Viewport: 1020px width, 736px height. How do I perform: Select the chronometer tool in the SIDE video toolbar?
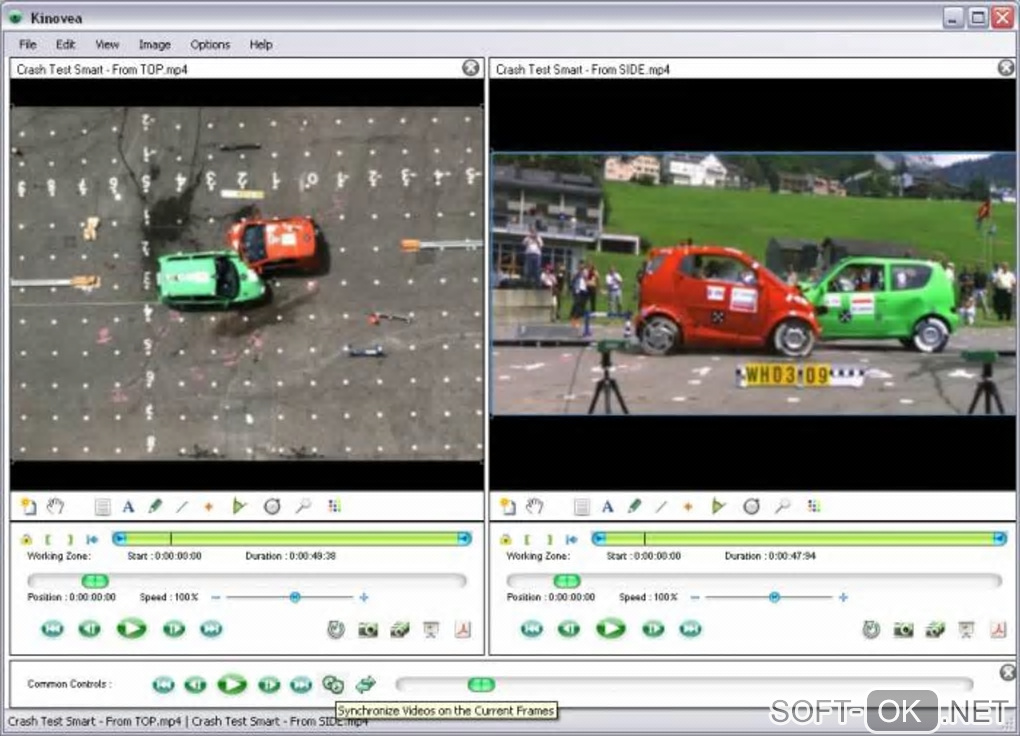pos(751,506)
